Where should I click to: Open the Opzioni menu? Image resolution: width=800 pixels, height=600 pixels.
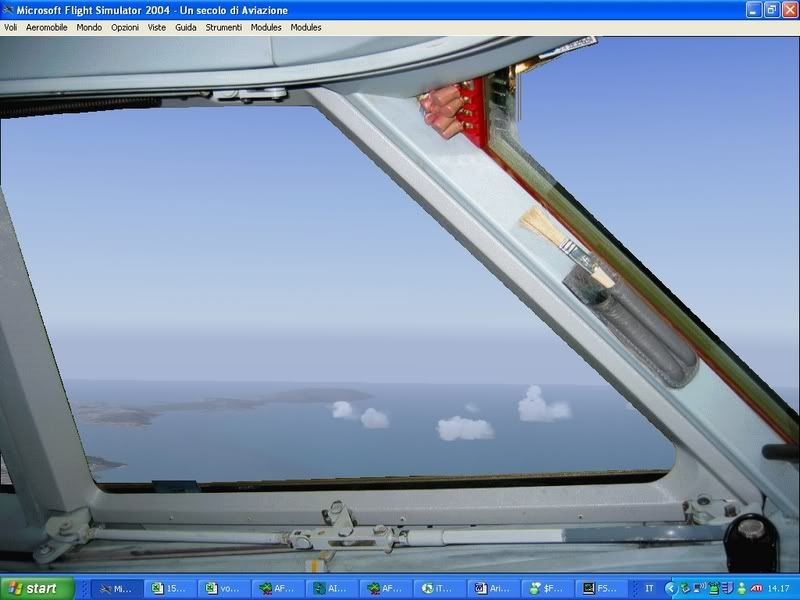click(x=125, y=28)
